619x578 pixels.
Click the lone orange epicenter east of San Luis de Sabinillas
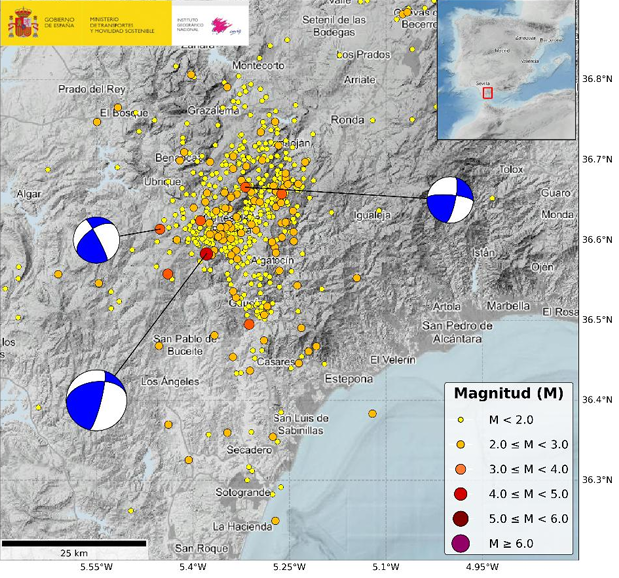(372, 413)
